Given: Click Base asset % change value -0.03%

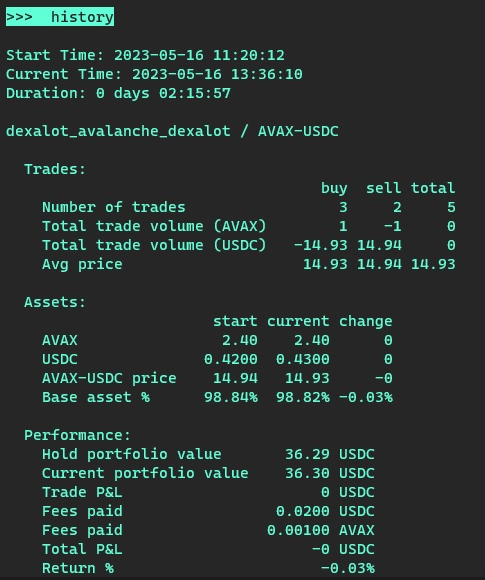Looking at the screenshot, I should [x=366, y=397].
